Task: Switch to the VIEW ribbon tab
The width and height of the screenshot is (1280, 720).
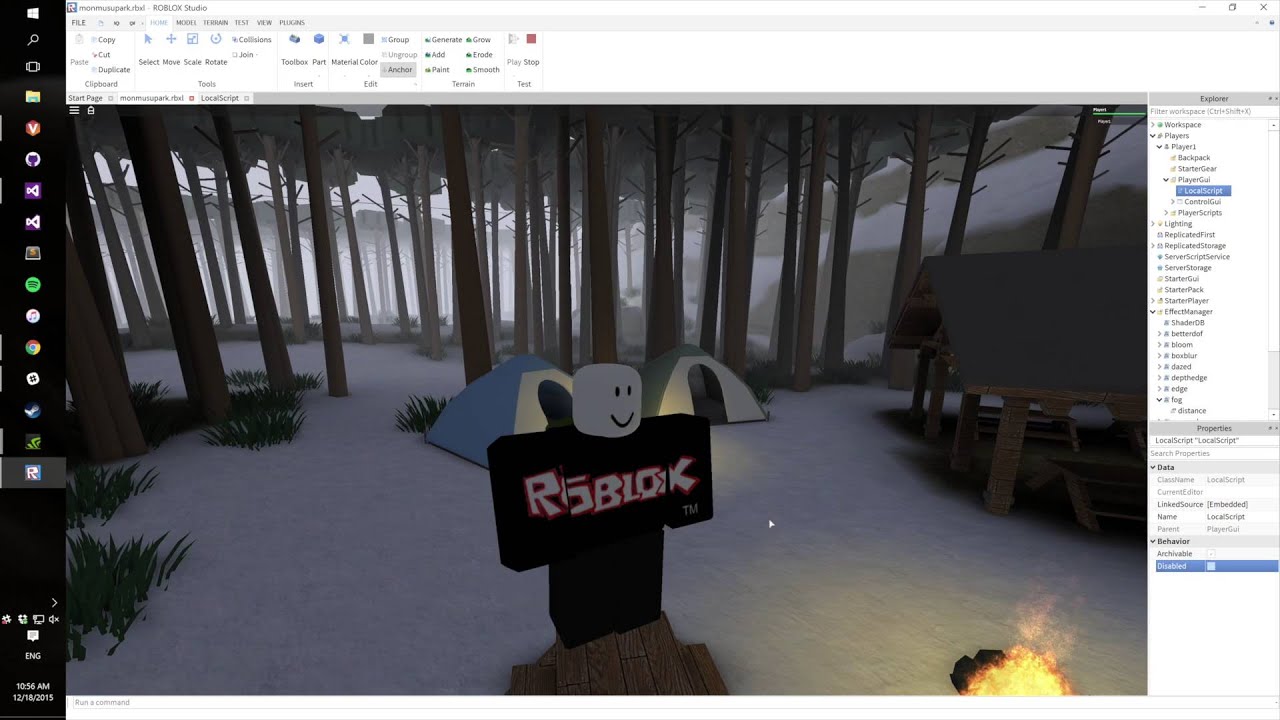Action: click(x=264, y=22)
